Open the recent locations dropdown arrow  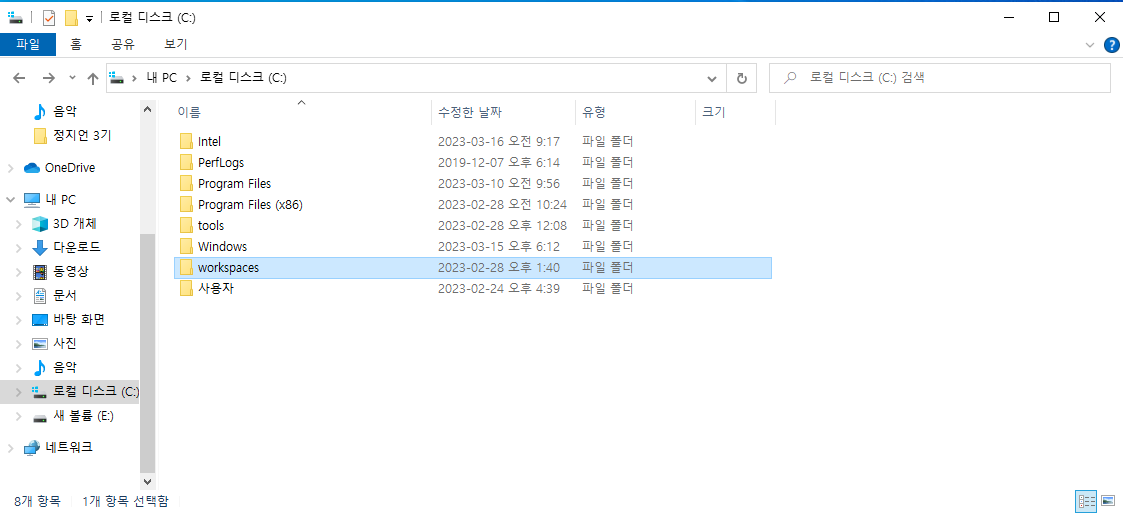click(x=72, y=78)
